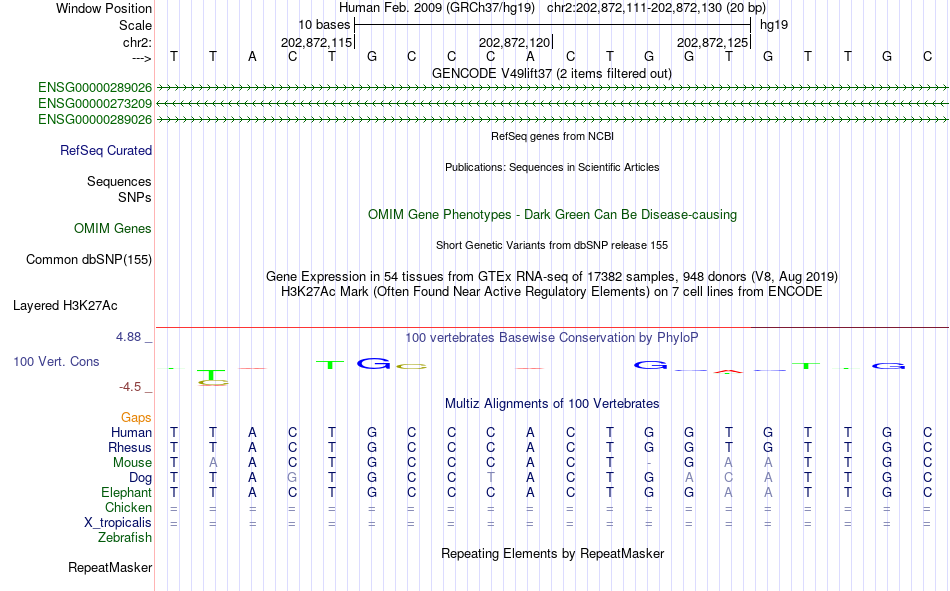
Task: Select the Elephant species row label
Action: 127,492
